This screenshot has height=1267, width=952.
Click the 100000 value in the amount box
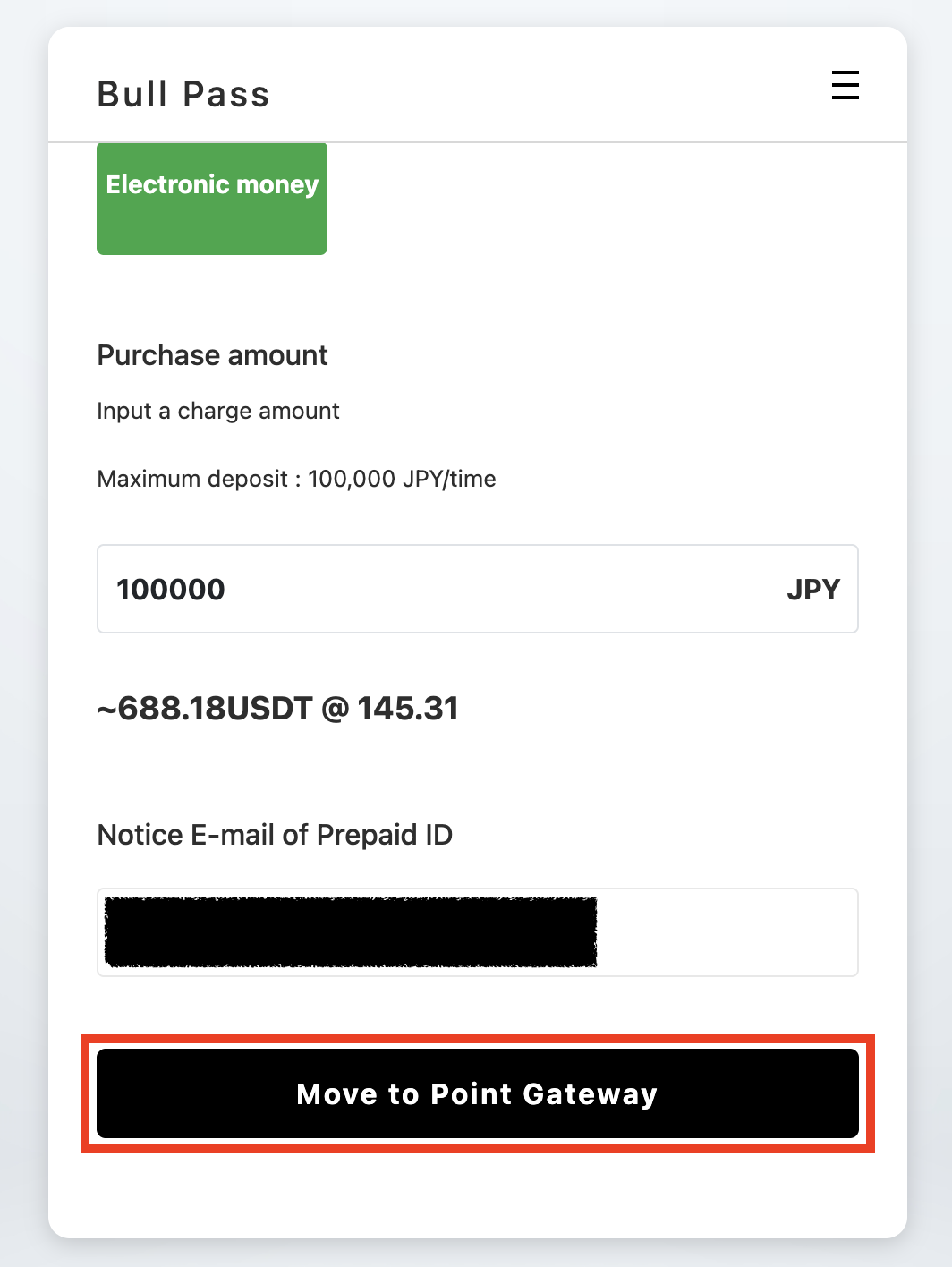(x=171, y=590)
